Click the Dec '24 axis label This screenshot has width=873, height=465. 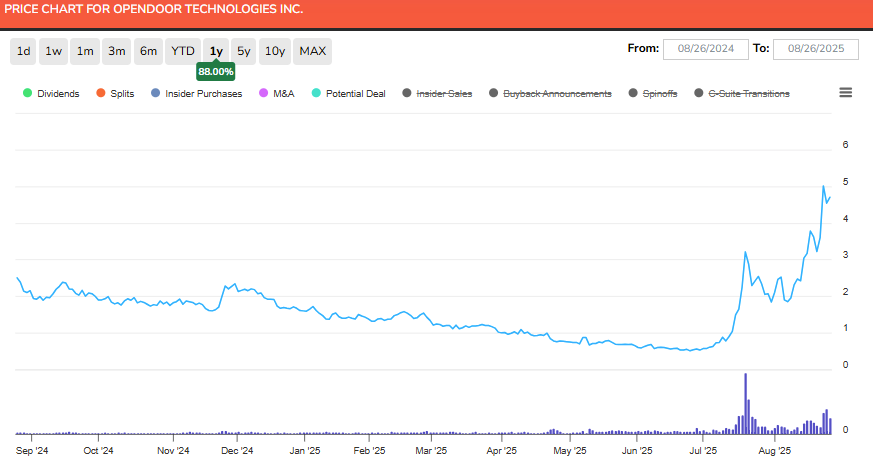[x=237, y=451]
